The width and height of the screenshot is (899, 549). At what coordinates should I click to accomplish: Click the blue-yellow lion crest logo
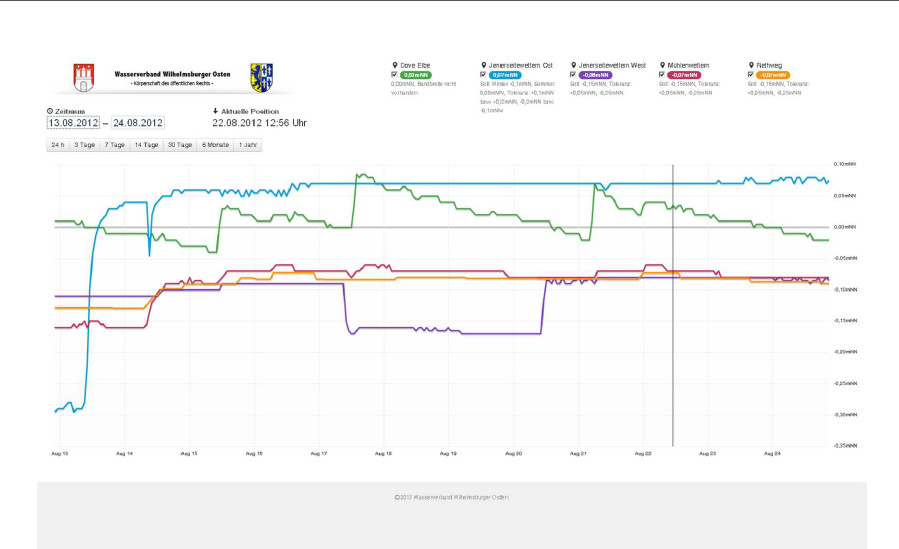click(261, 77)
